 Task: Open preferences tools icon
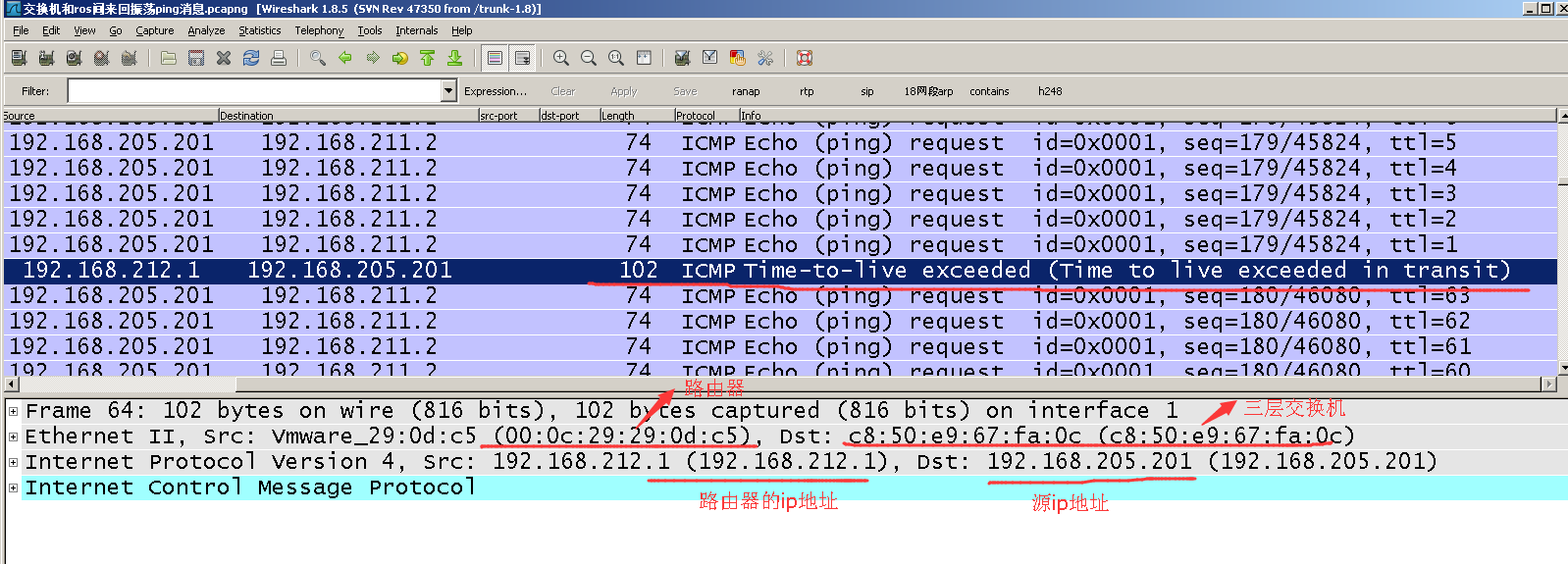click(765, 58)
